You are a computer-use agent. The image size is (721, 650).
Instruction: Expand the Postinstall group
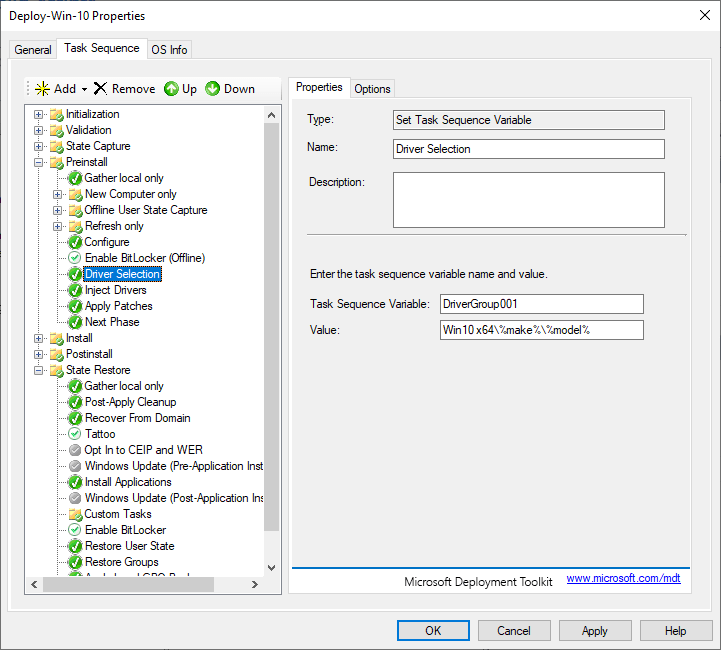(x=39, y=354)
